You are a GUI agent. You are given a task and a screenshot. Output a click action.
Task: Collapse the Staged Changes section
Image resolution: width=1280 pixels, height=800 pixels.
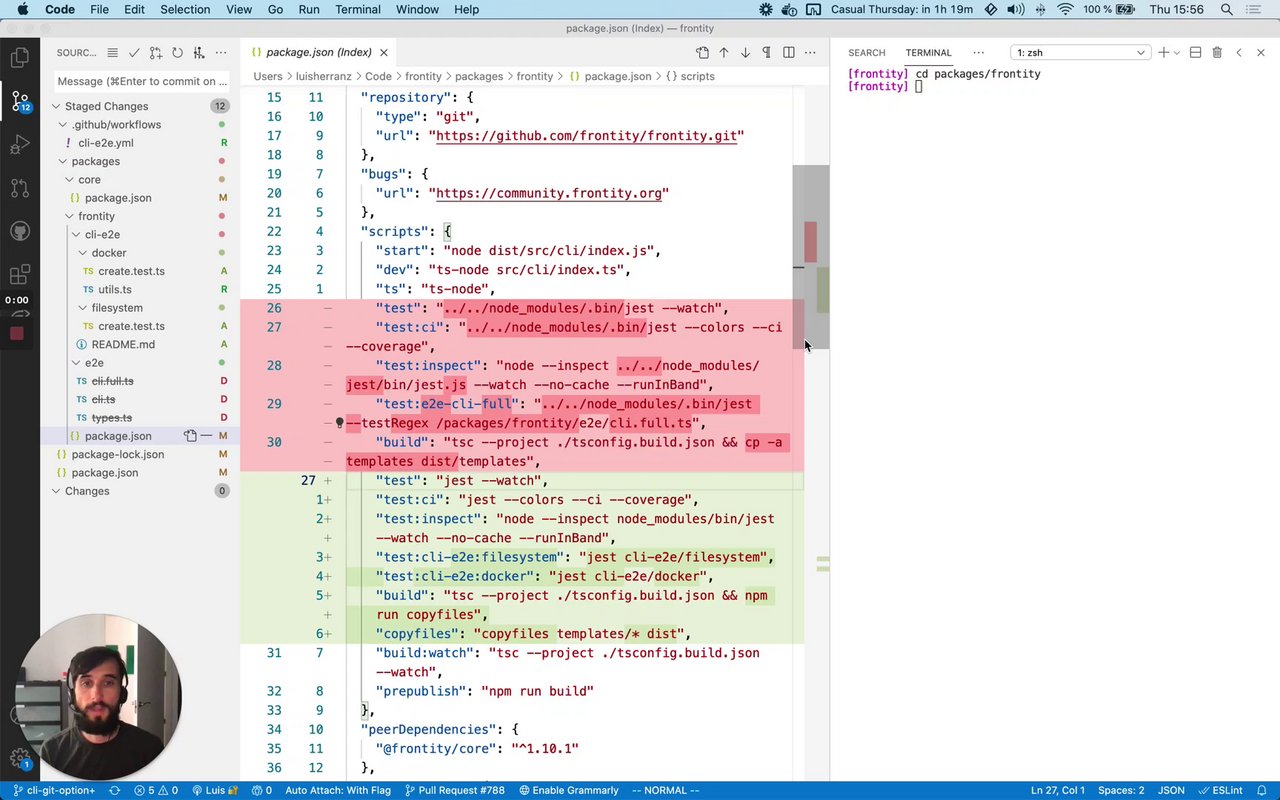pyautogui.click(x=106, y=106)
